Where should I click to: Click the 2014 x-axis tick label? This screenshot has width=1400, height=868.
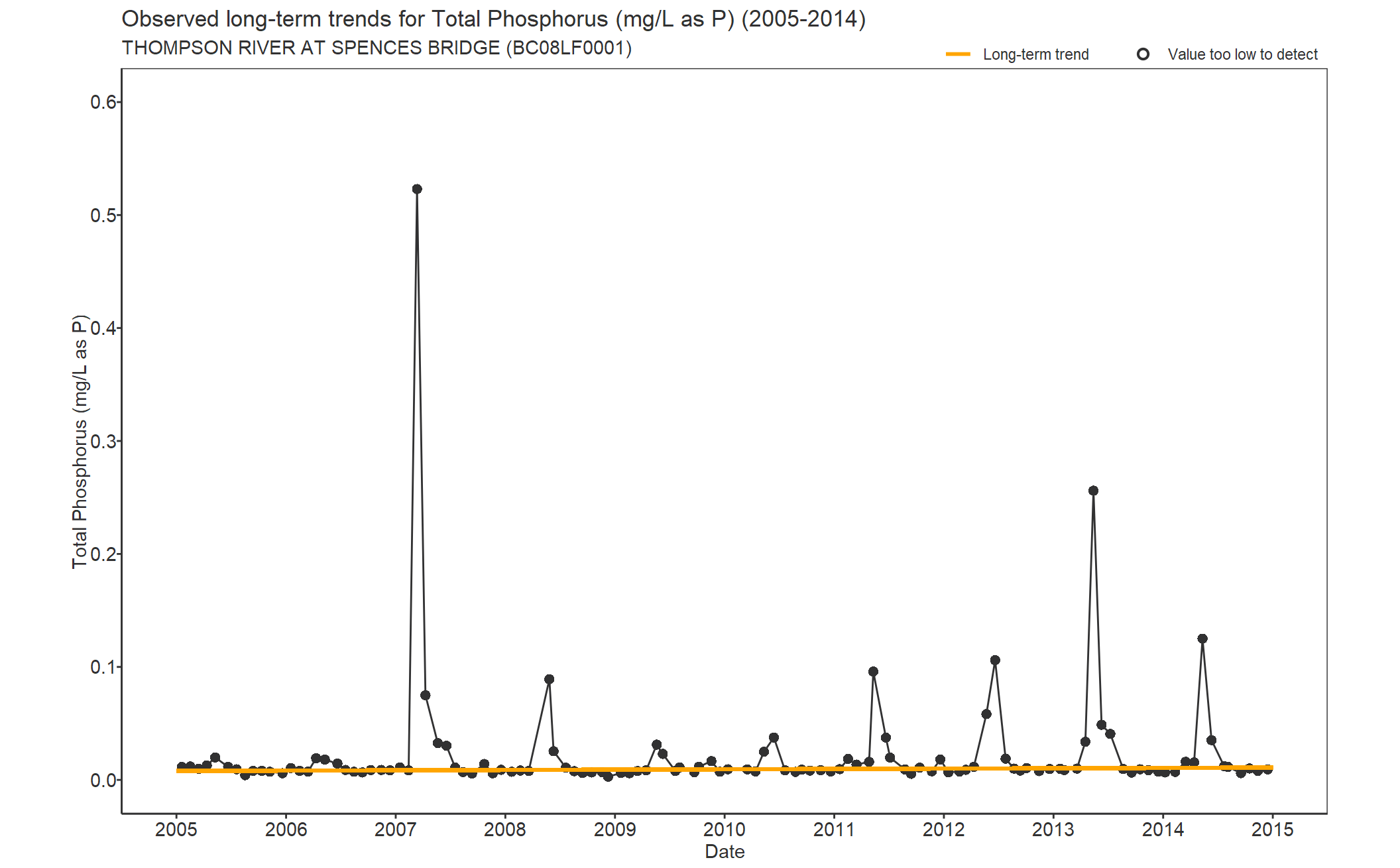coord(1163,830)
